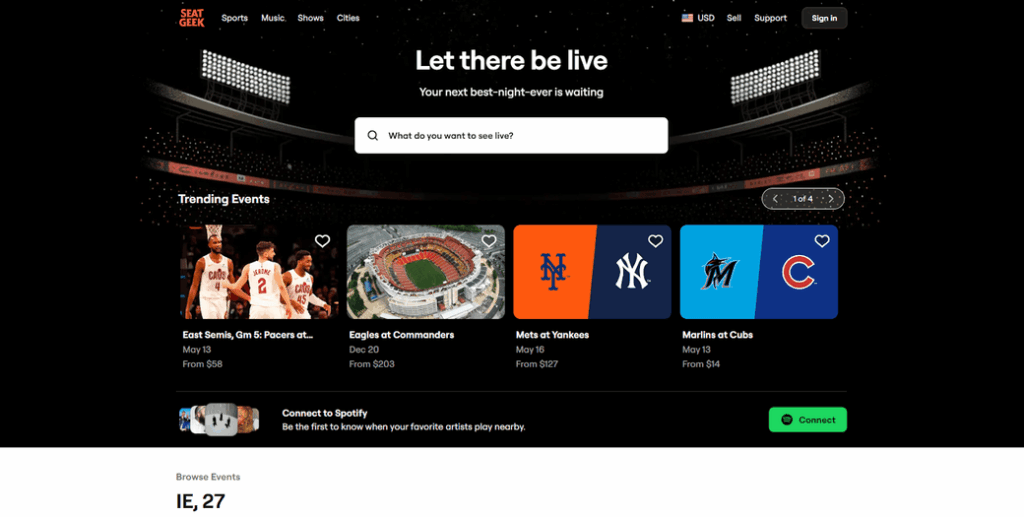1024x517 pixels.
Task: Open the Sell link
Action: [x=734, y=18]
